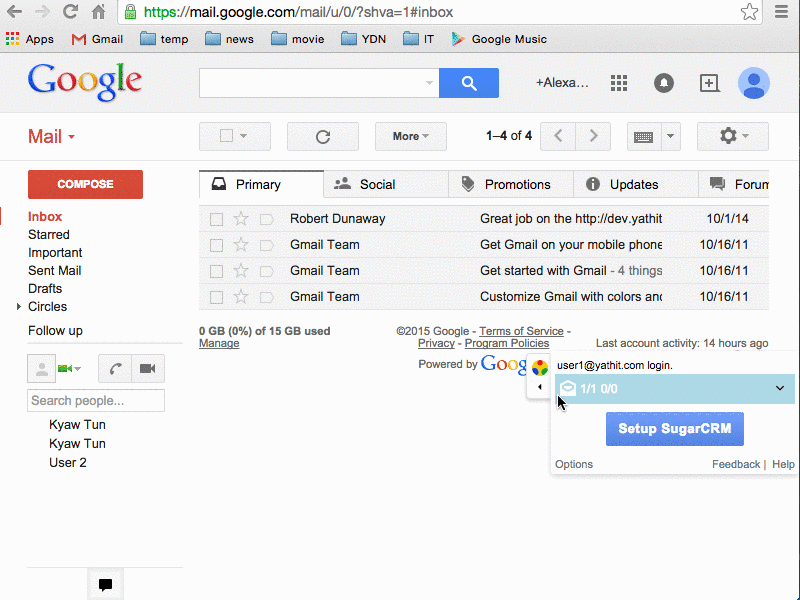The width and height of the screenshot is (800, 600).
Task: Click the Setup SugarCRM button
Action: point(674,429)
